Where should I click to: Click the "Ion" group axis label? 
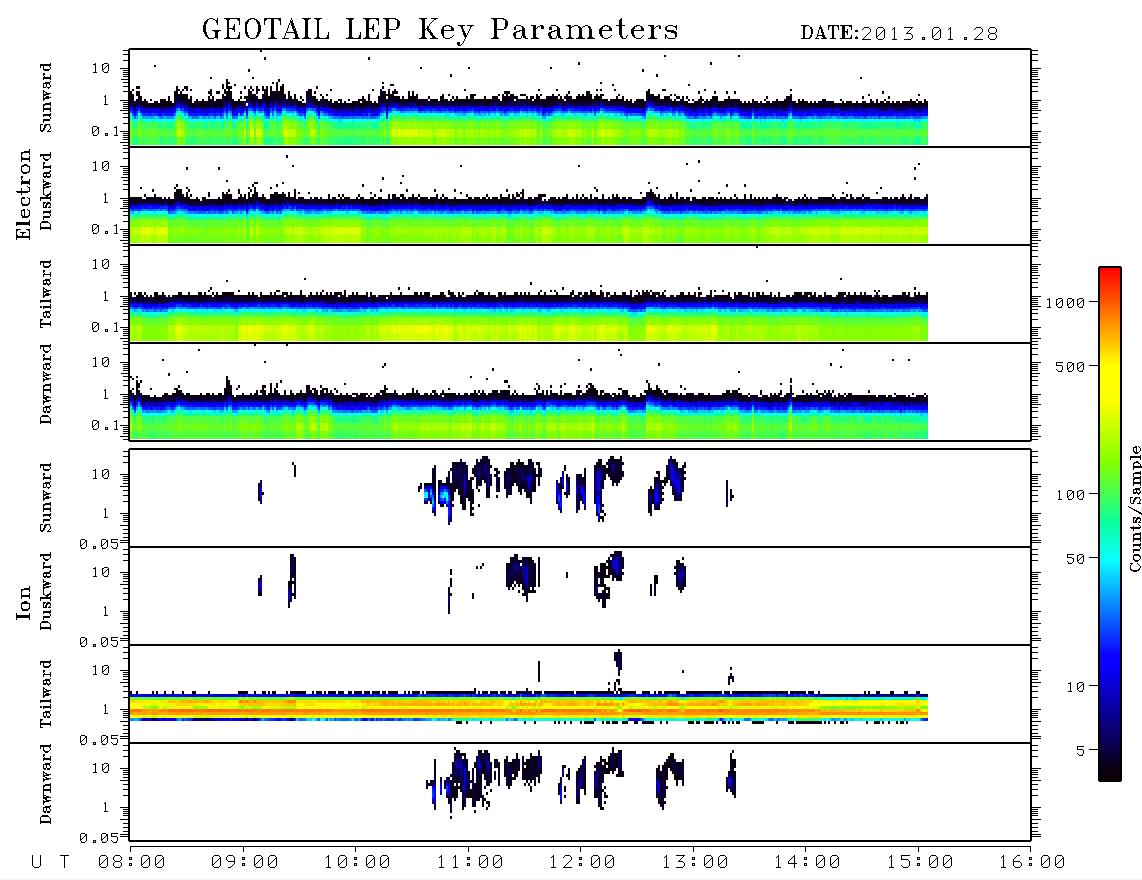point(24,602)
